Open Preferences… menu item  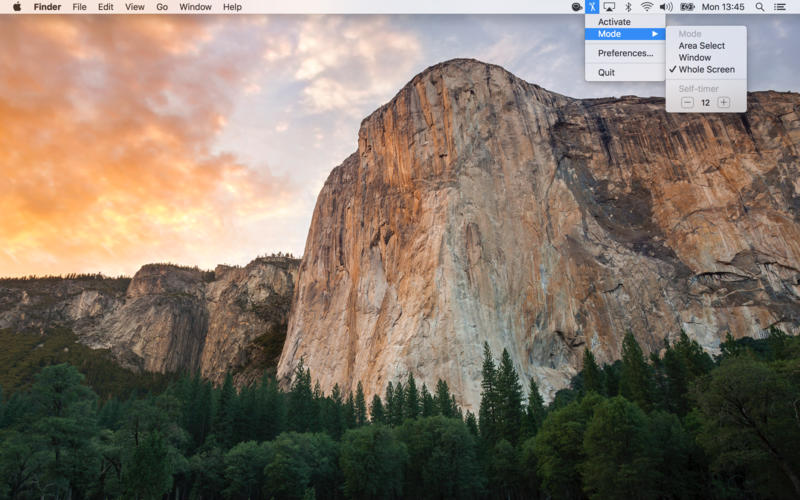click(x=625, y=53)
